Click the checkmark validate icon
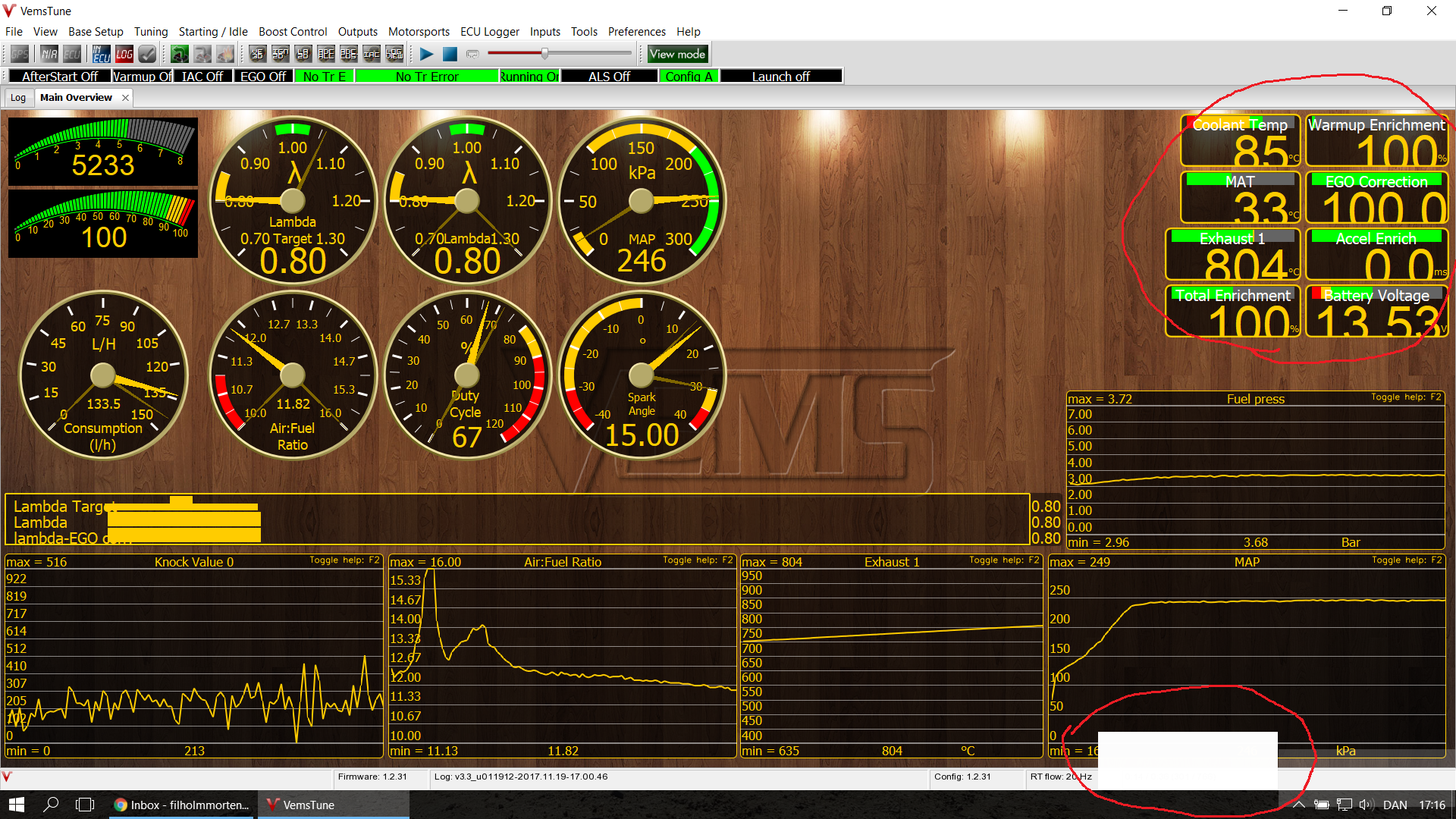Viewport: 1456px width, 819px height. pos(147,54)
